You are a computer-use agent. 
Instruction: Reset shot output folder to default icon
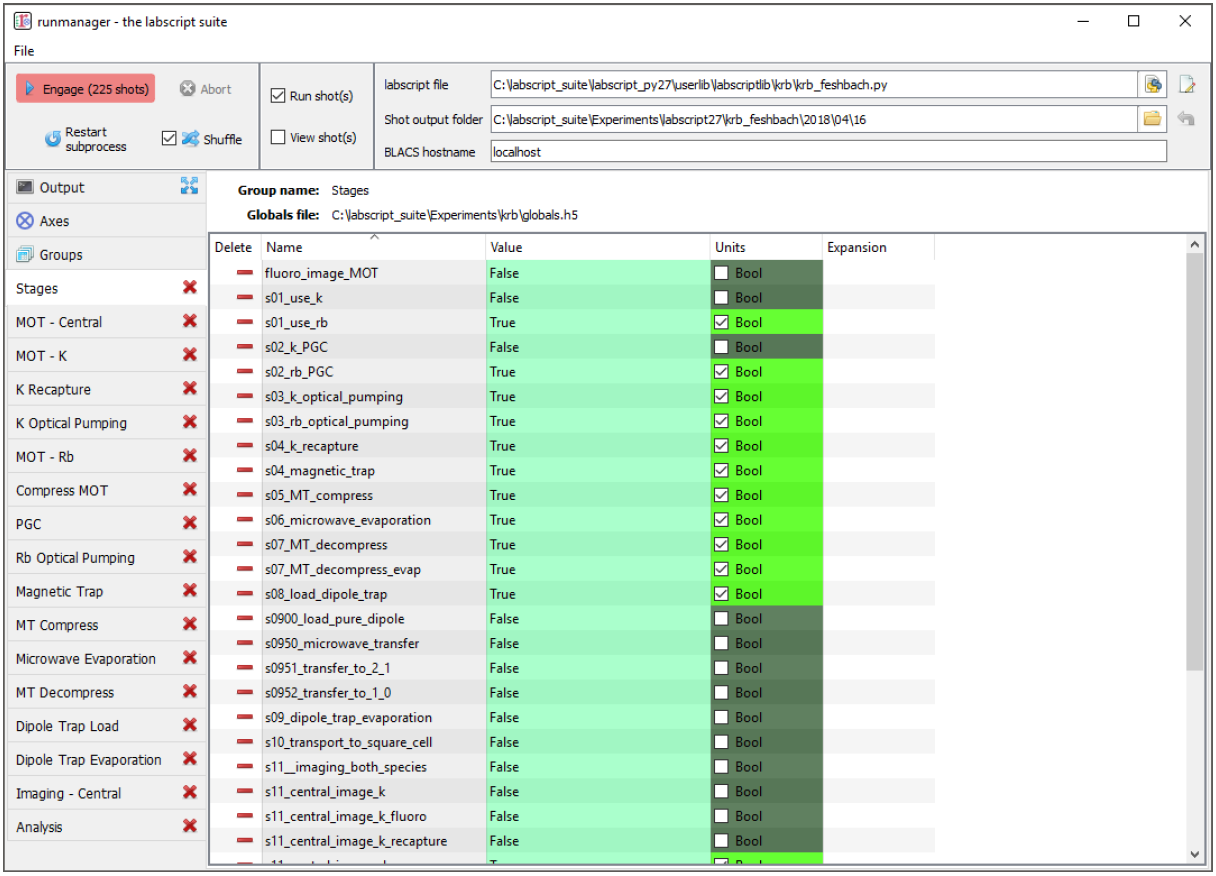1186,119
